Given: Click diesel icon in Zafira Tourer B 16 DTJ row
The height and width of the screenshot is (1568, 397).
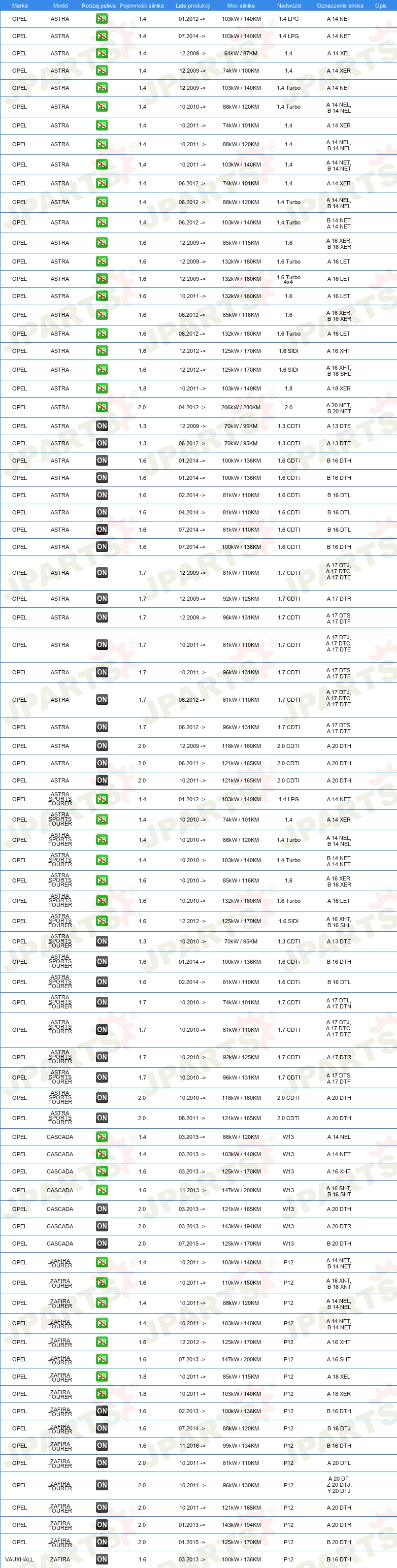Looking at the screenshot, I should pyautogui.click(x=102, y=1428).
